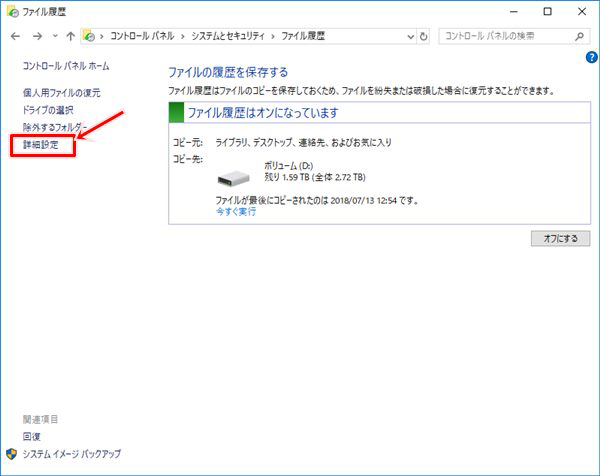This screenshot has height=476, width=600.
Task: Expand the address bar history dropdown
Action: 411,37
